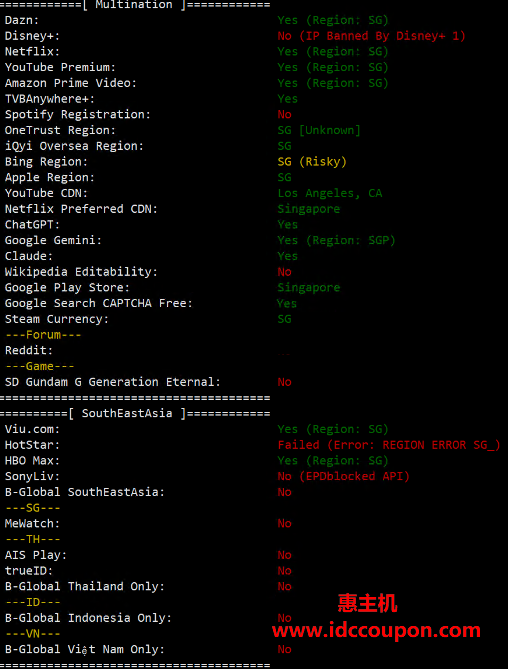Select the HotStar Failed REGION ERROR text
Screen dimensions: 508x670
coord(389,445)
